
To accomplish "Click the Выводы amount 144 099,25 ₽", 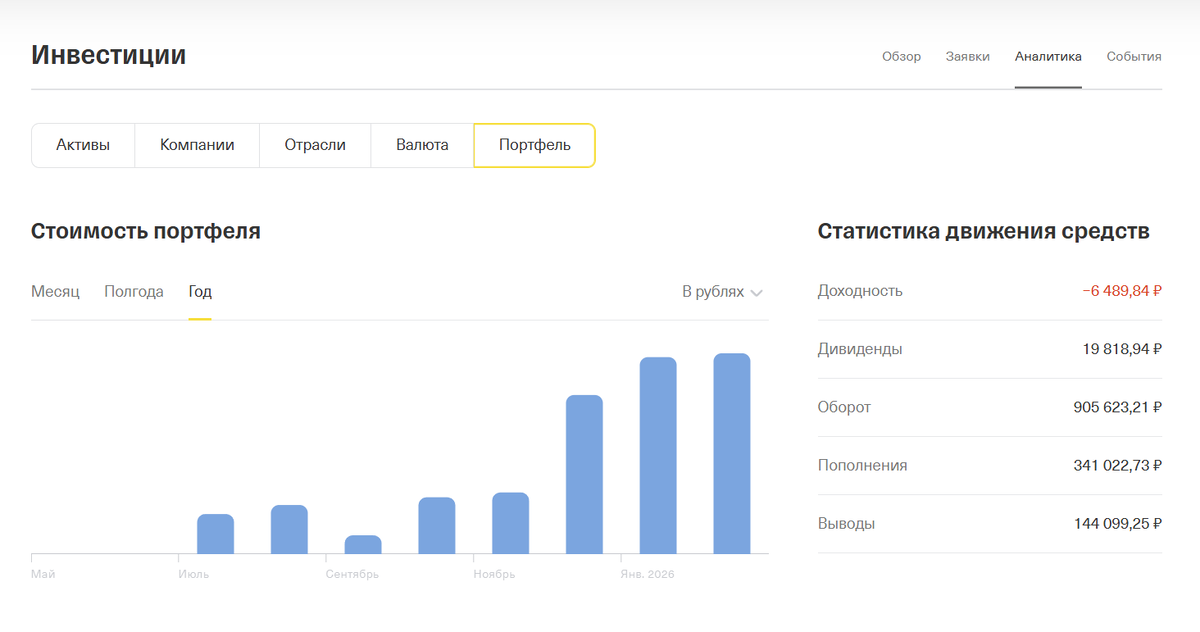I will 1117,523.
